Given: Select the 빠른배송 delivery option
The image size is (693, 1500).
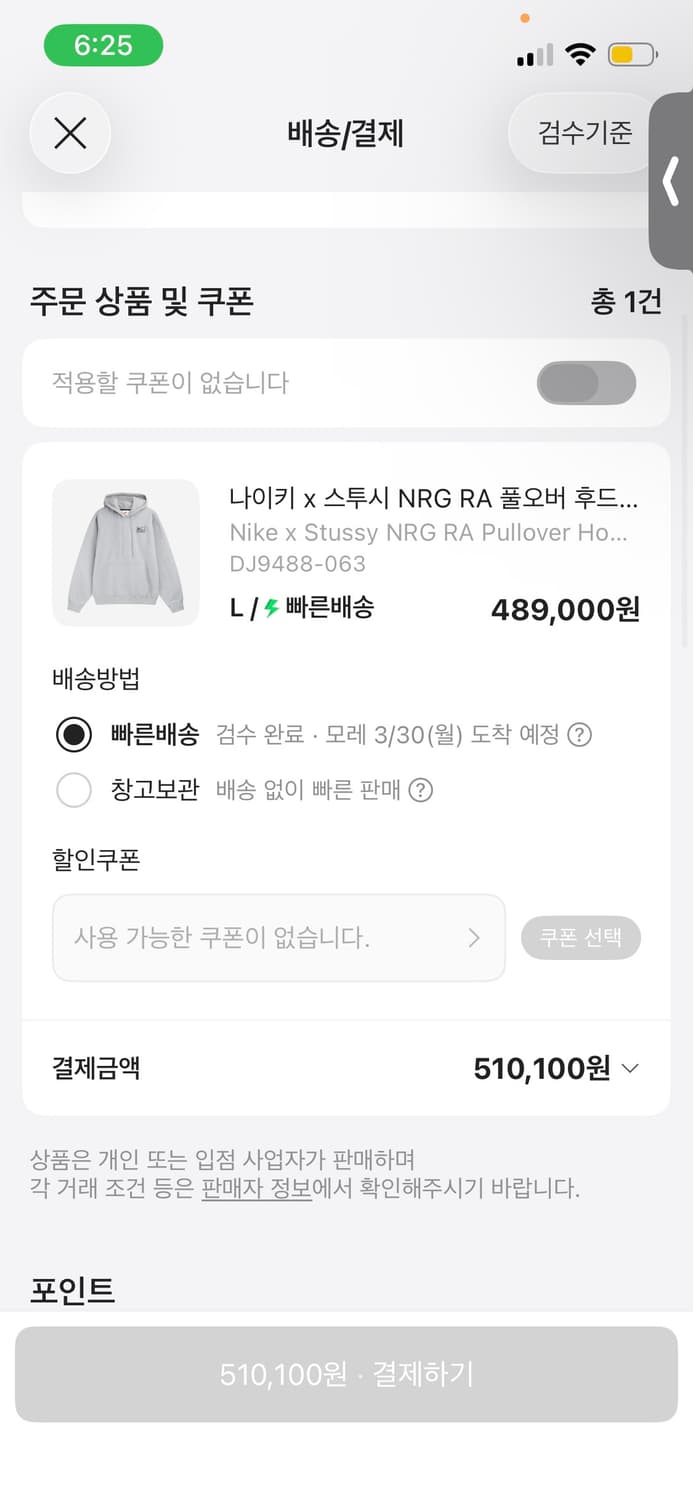Looking at the screenshot, I should click(x=74, y=733).
